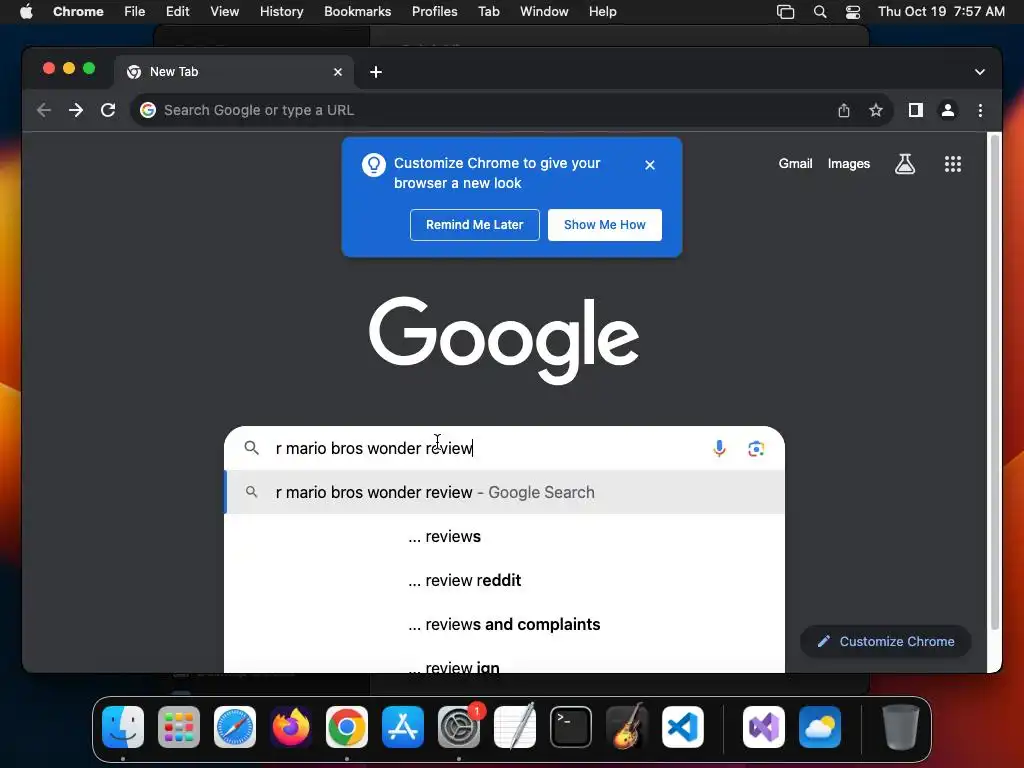Open Chrome three-dot menu
Viewport: 1024px width, 768px height.
[x=980, y=110]
